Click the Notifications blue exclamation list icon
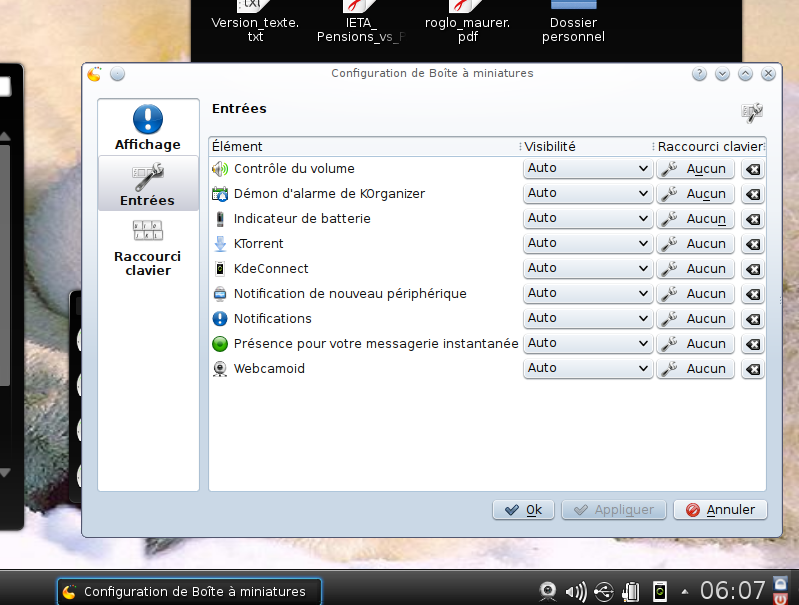This screenshot has width=799, height=605. click(x=220, y=319)
